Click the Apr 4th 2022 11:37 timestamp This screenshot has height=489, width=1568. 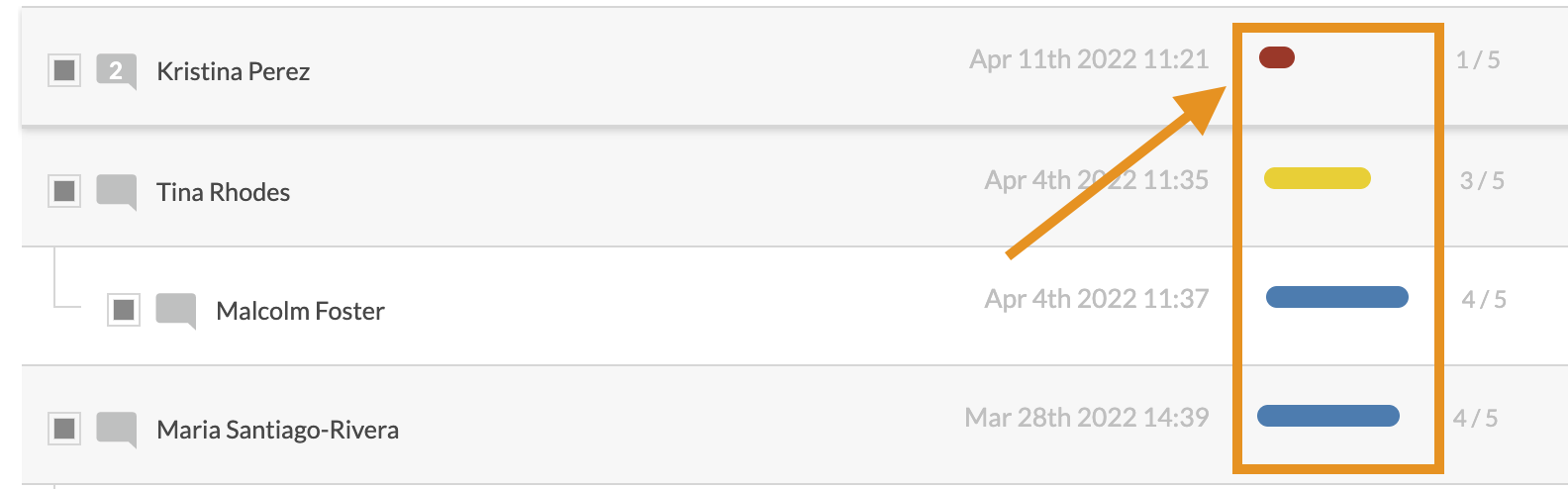pos(1097,299)
